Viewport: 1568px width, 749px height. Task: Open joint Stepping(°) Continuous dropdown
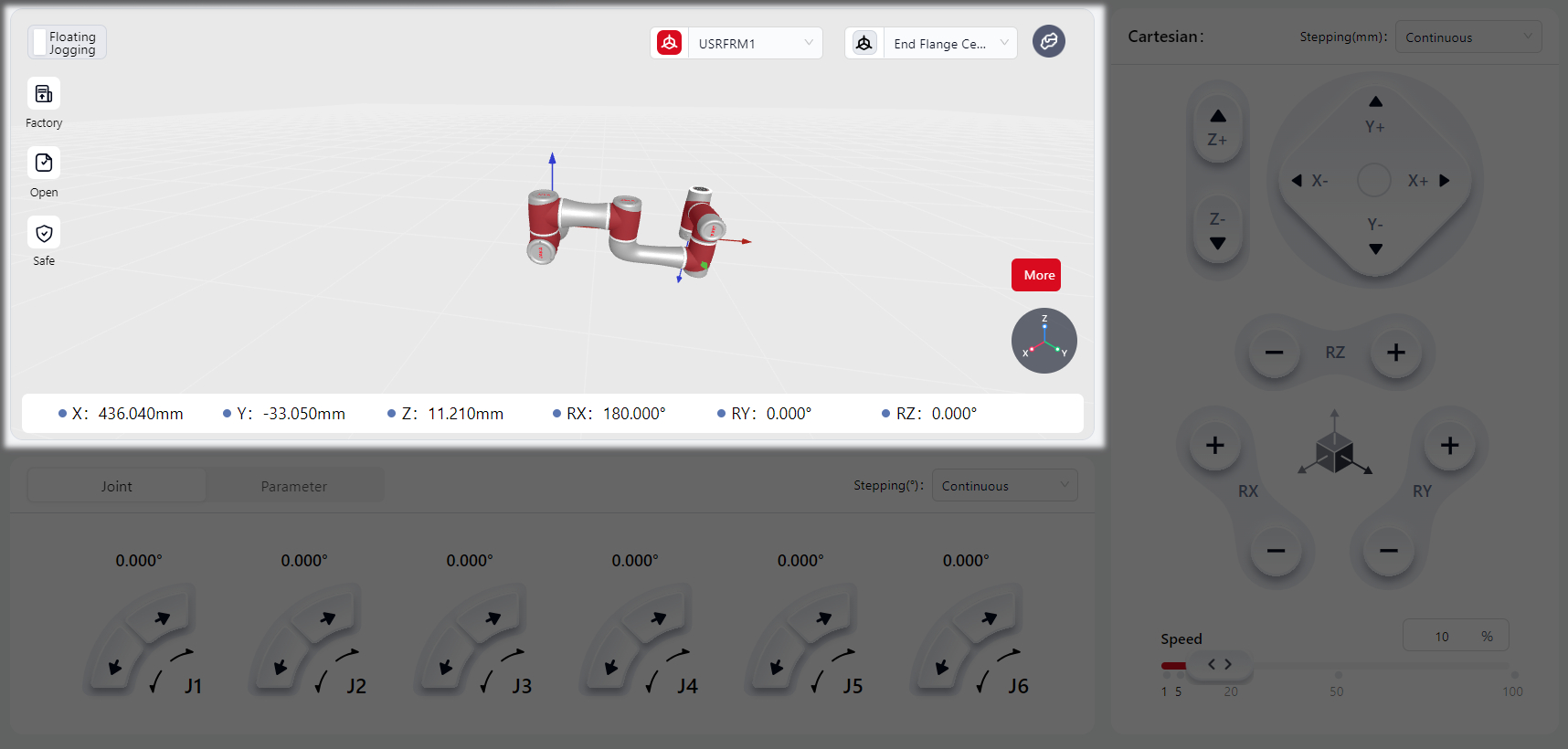1003,486
